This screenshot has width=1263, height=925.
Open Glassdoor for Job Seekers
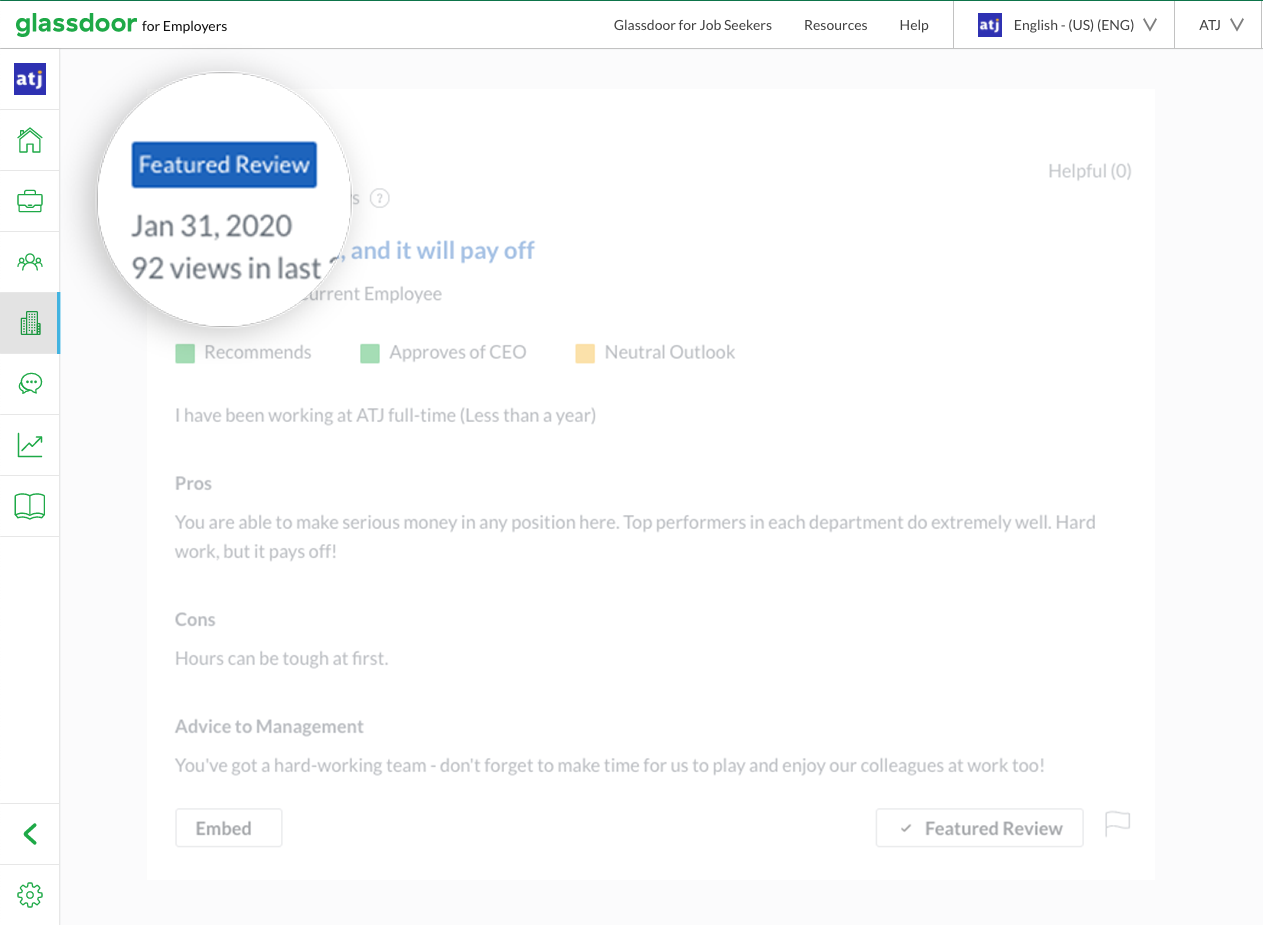point(693,25)
